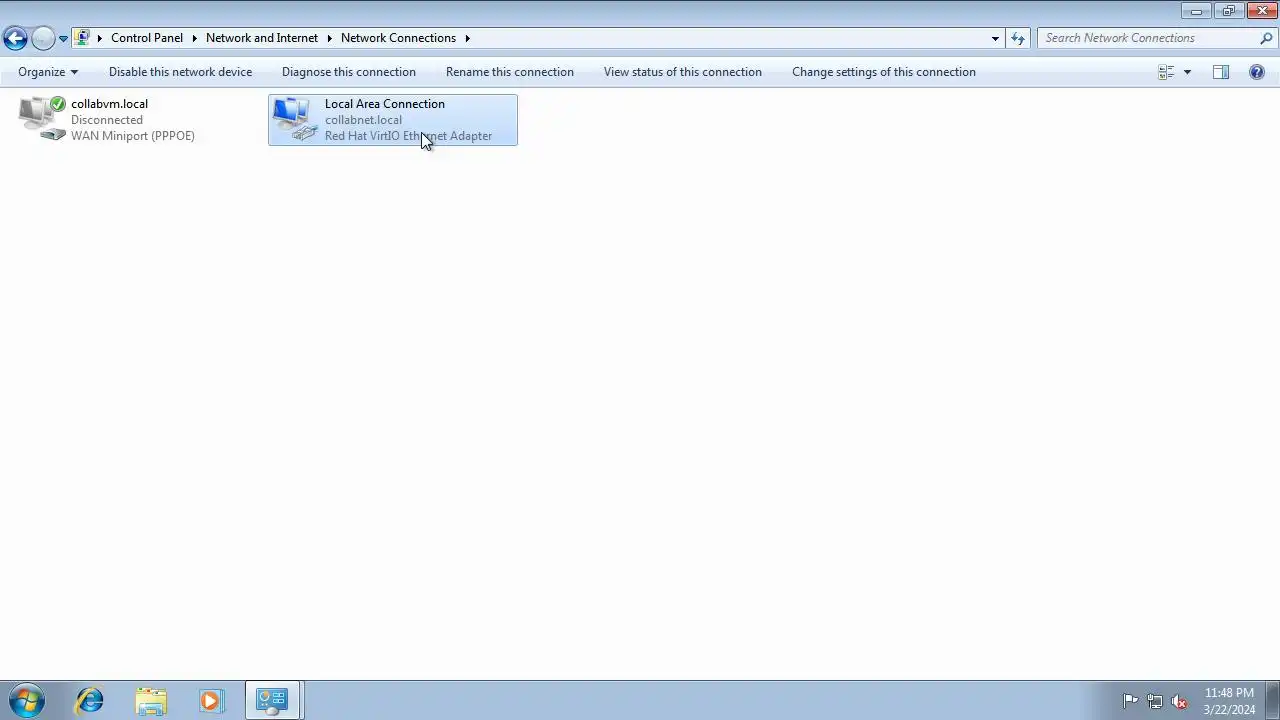Click the Network and Internet breadcrumb
The width and height of the screenshot is (1280, 720).
click(x=262, y=38)
